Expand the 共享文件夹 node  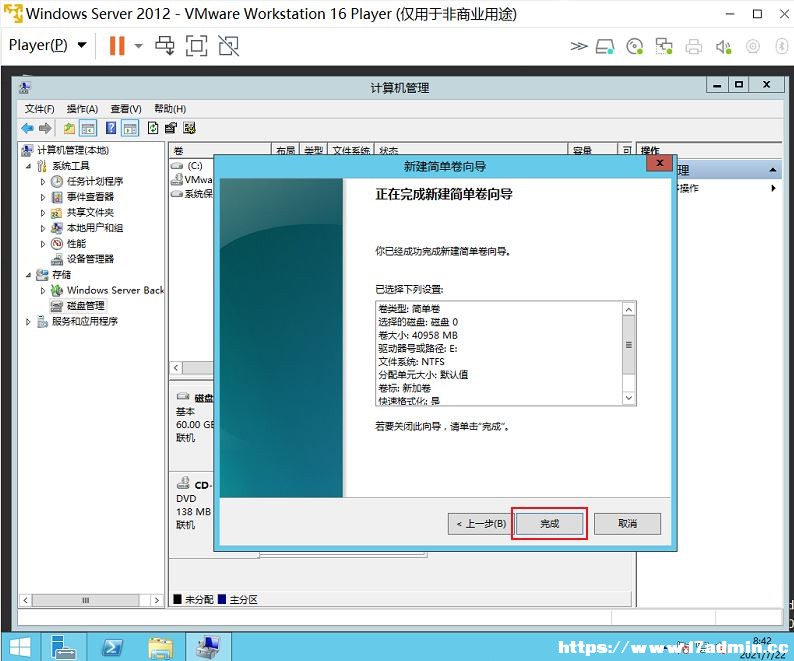(43, 213)
